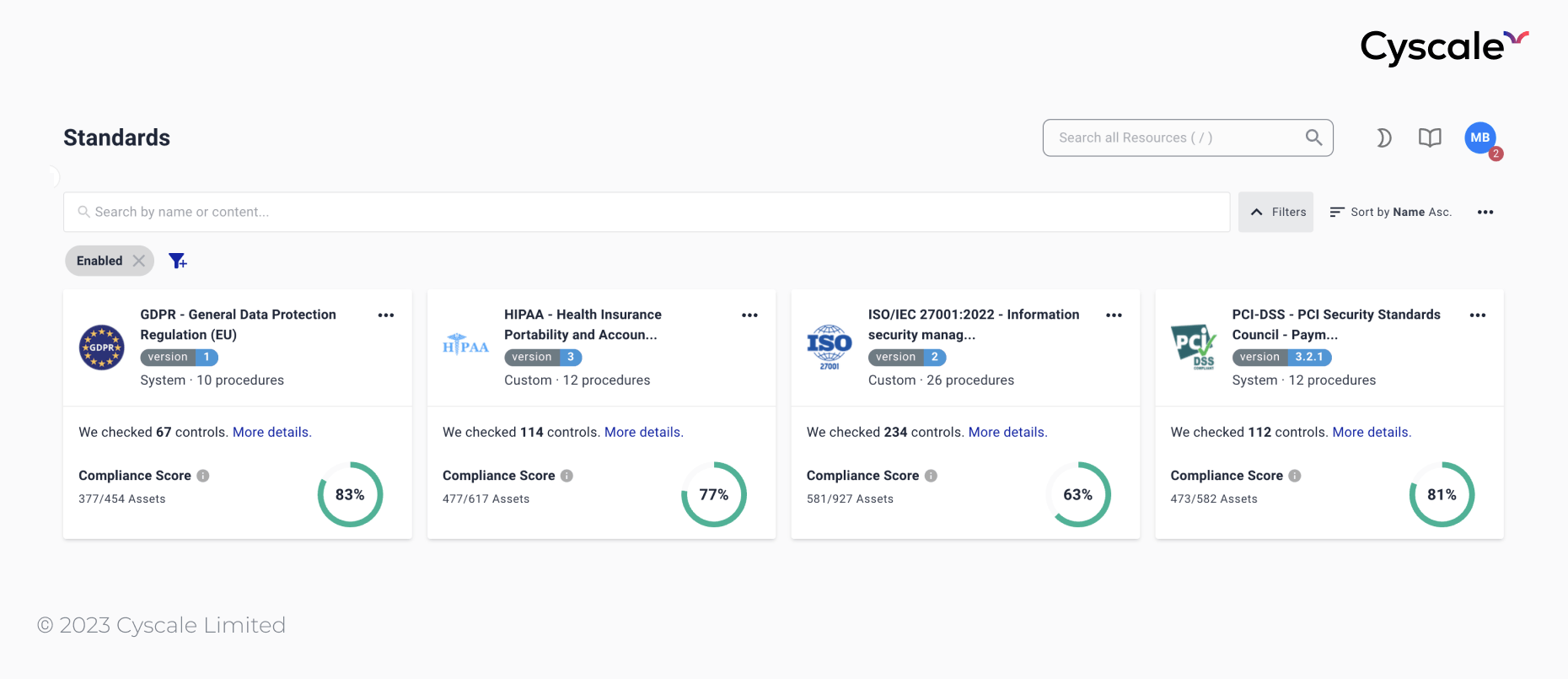Open More details for HIPAA controls

(x=644, y=432)
